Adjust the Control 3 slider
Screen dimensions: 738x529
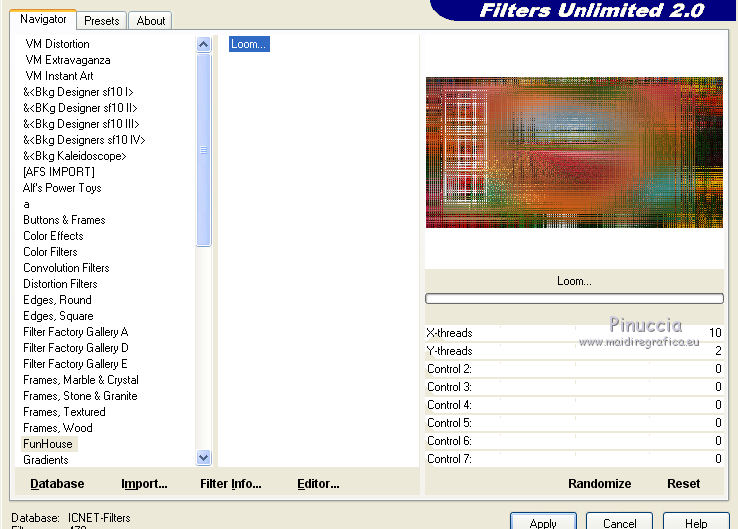(x=574, y=386)
